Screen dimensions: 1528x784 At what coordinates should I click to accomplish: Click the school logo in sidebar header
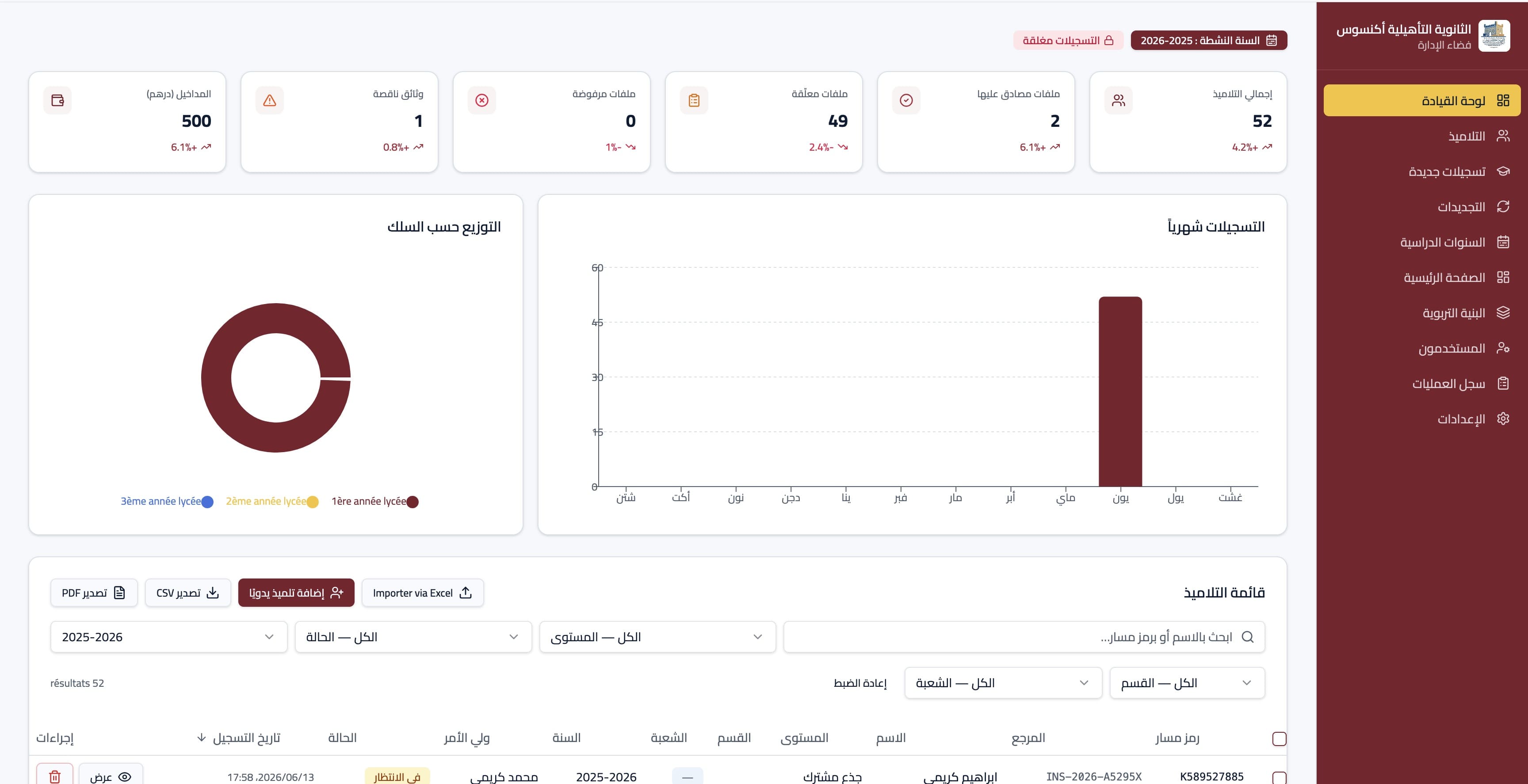click(x=1494, y=36)
